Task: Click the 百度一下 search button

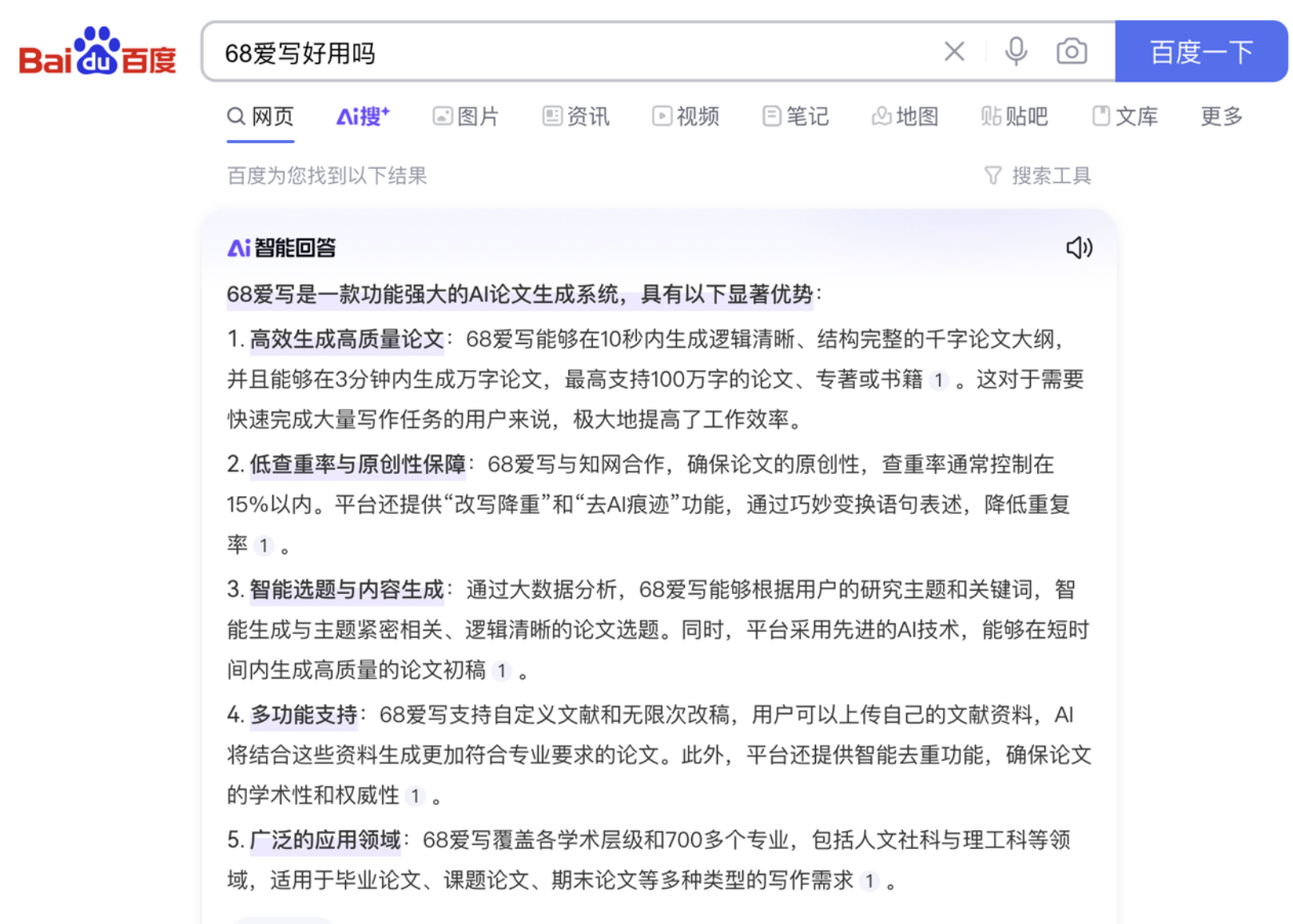Action: [1201, 52]
